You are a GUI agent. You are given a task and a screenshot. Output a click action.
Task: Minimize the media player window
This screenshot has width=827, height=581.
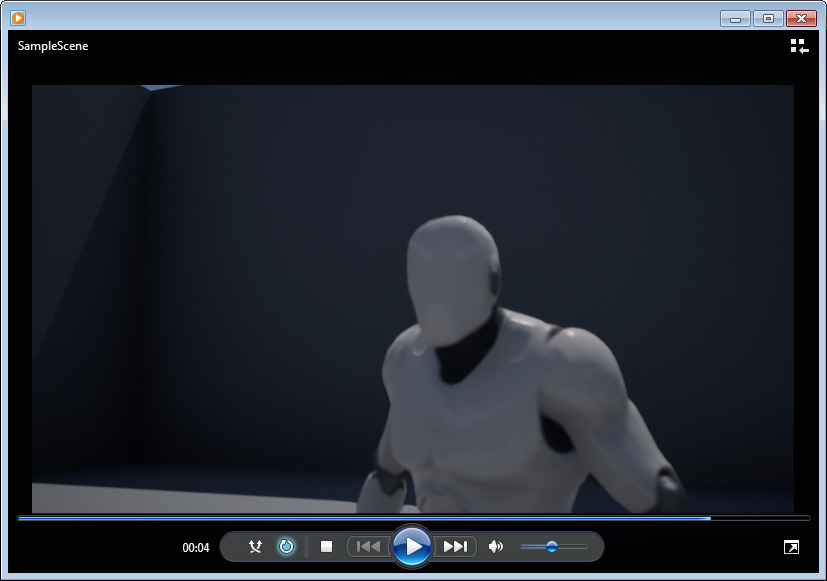pos(735,19)
